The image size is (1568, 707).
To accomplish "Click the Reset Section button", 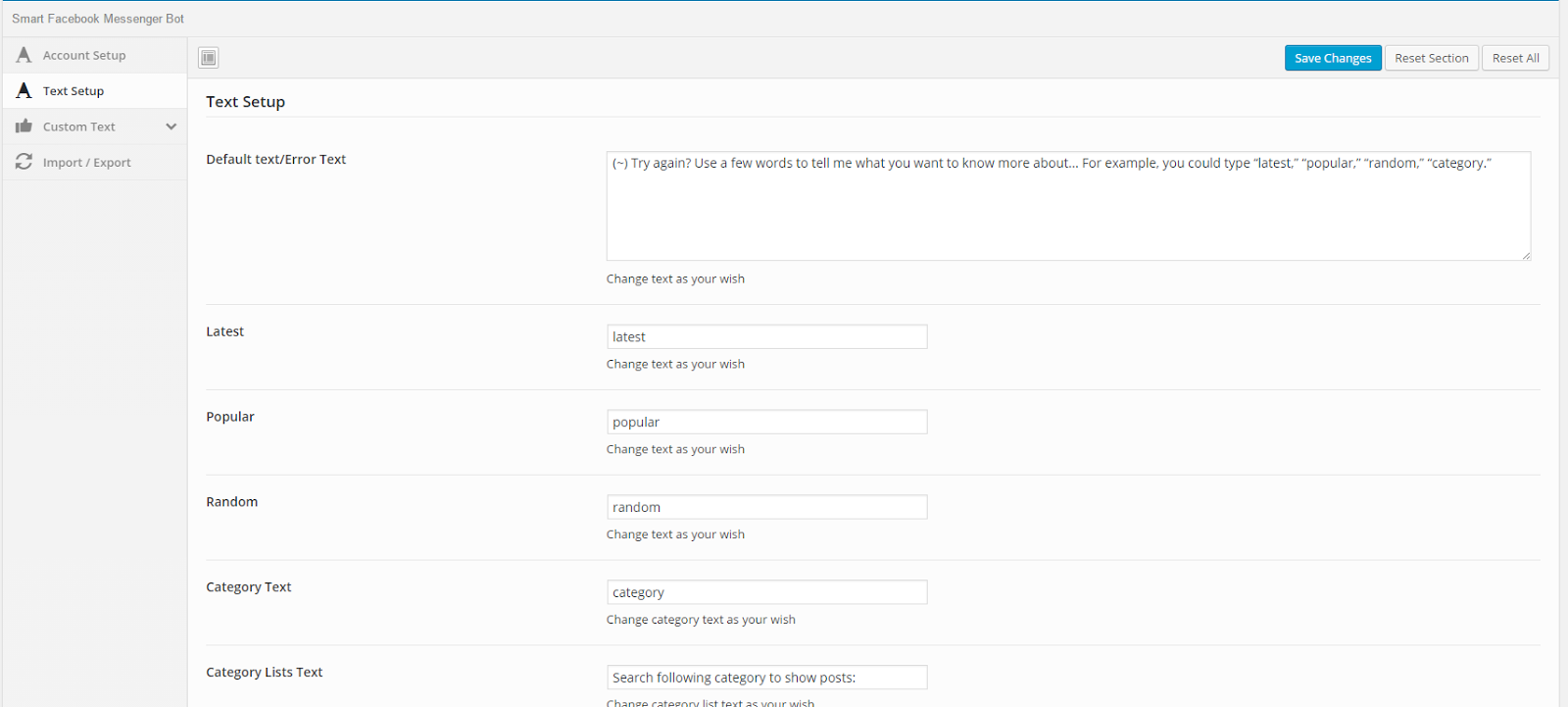I will pyautogui.click(x=1431, y=58).
